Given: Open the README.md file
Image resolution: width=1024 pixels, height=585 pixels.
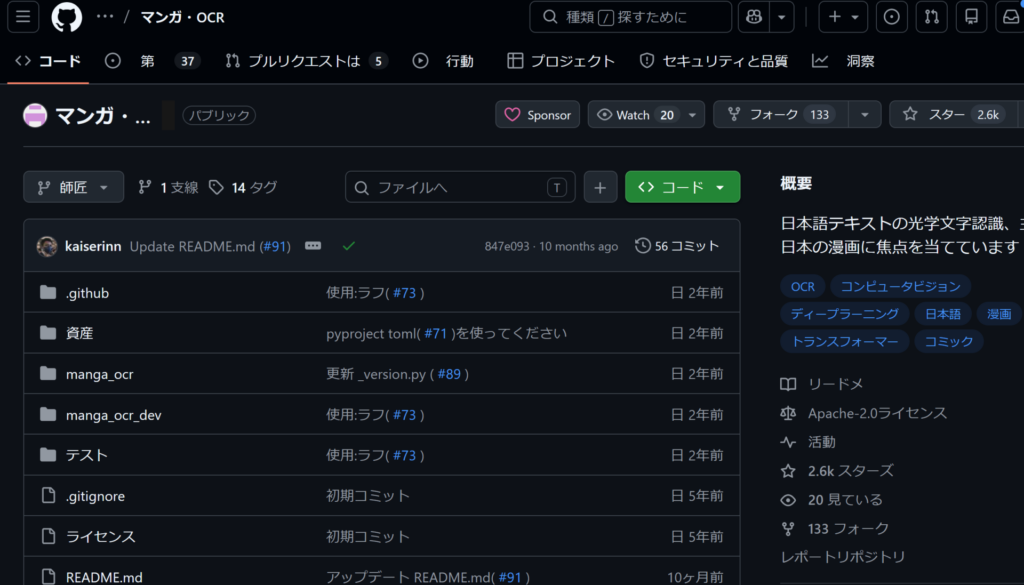Looking at the screenshot, I should 104,577.
